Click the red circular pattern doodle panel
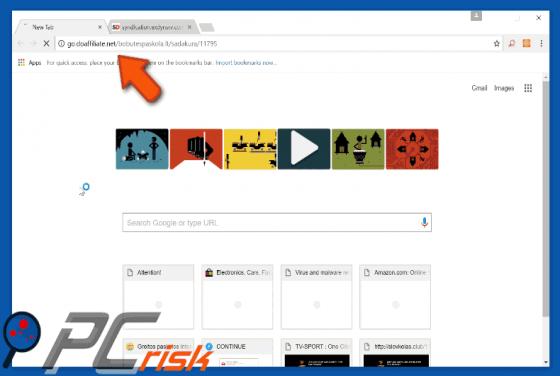 tap(412, 149)
